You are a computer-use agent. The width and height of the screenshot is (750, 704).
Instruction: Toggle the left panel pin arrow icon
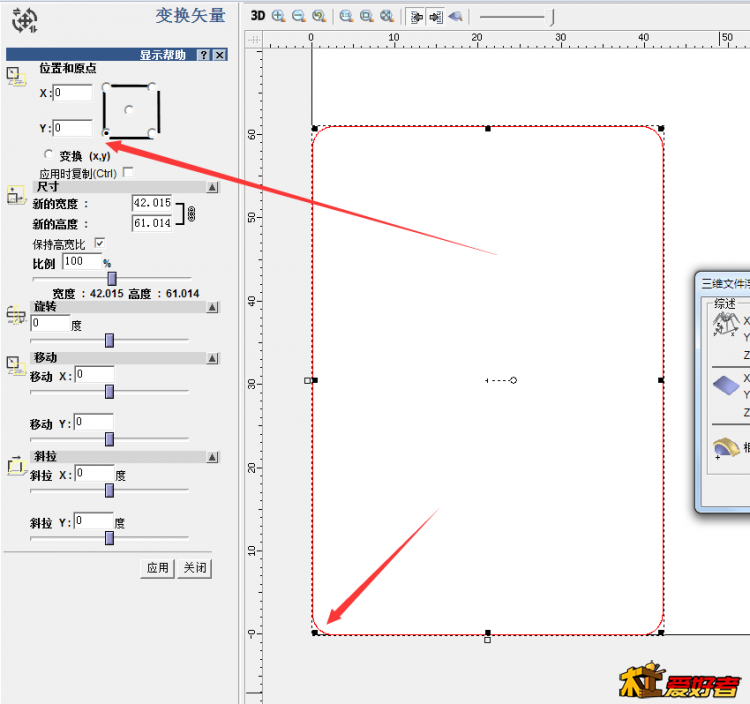tap(417, 17)
